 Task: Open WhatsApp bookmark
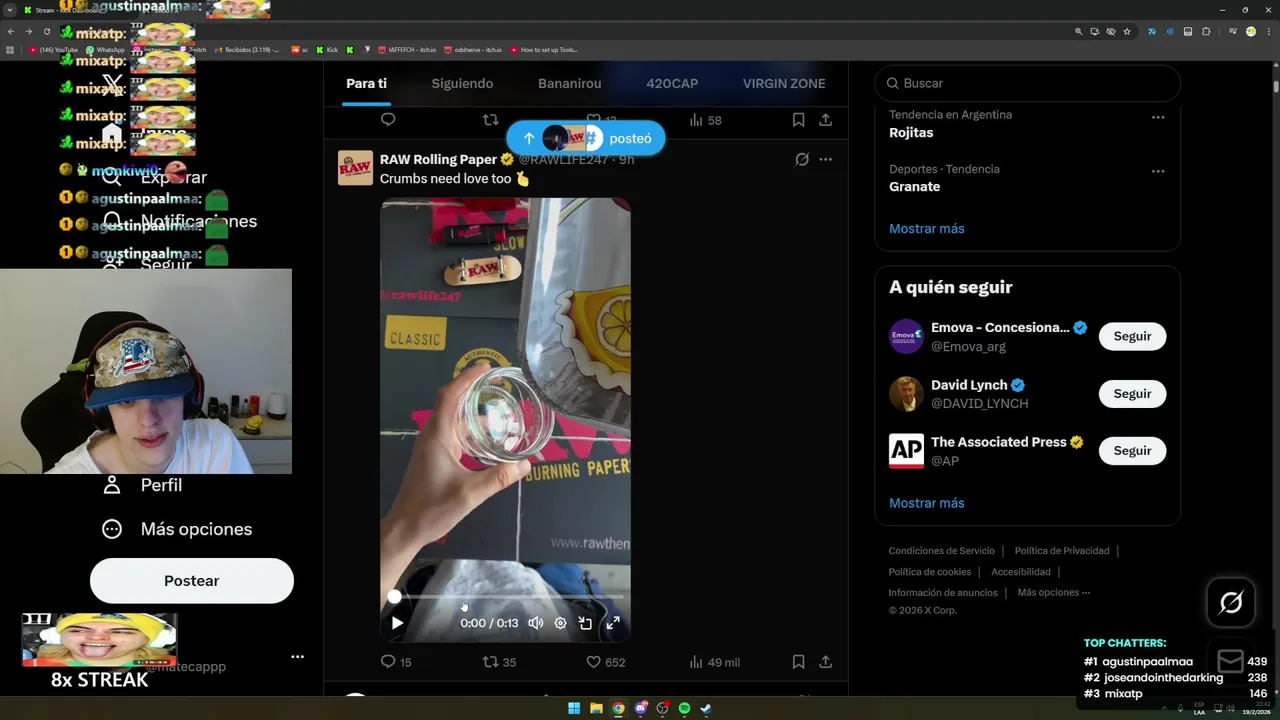(106, 49)
